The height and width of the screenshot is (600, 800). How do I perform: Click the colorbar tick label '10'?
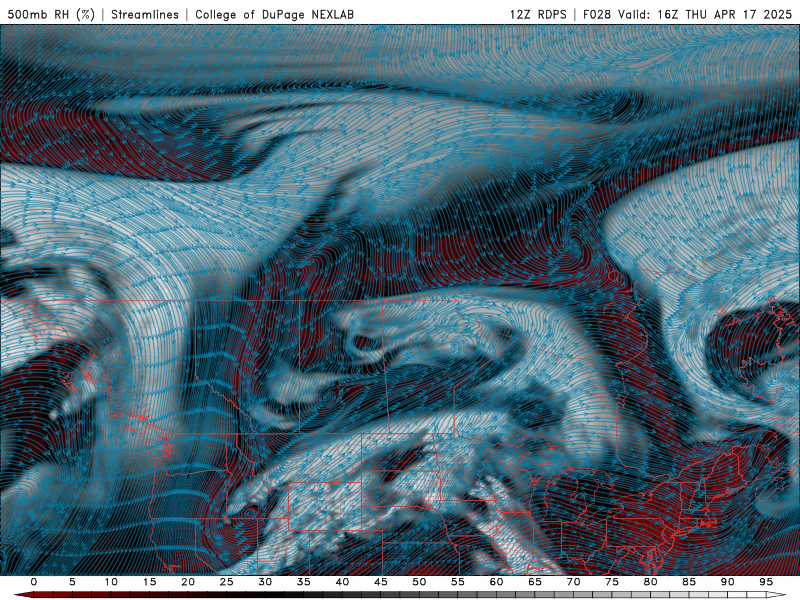tap(111, 582)
